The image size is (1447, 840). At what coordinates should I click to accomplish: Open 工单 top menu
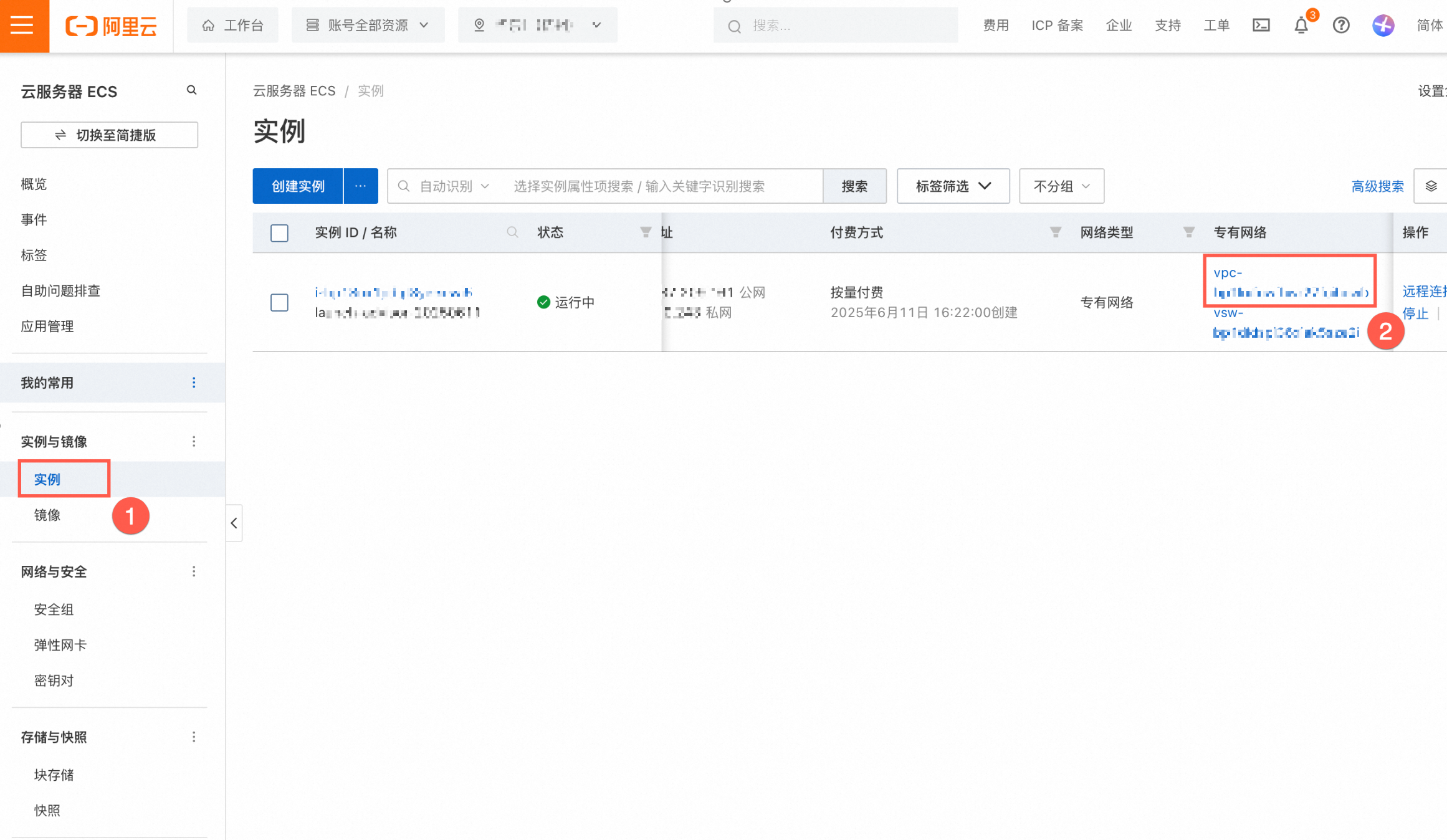1216,26
